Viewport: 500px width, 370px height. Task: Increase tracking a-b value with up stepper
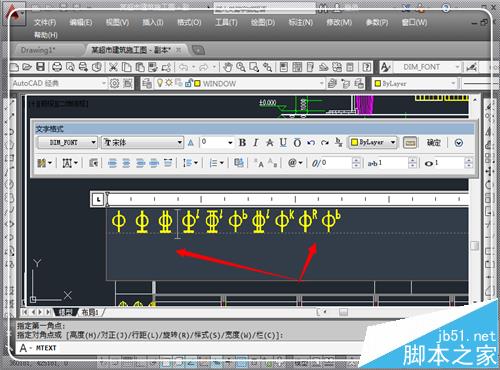(x=412, y=161)
